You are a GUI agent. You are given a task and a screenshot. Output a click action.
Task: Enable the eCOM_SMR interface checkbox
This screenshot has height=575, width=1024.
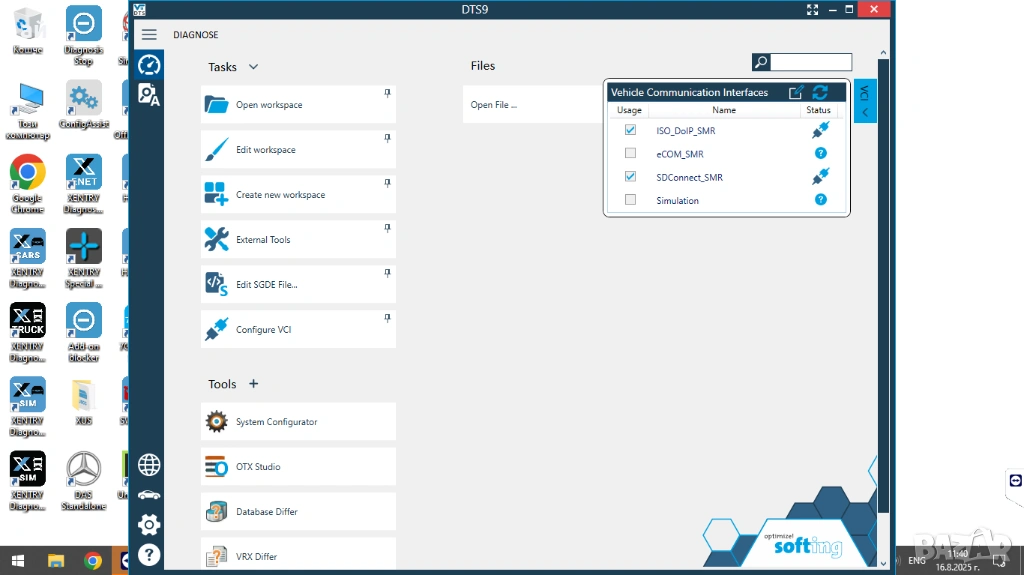coord(630,153)
